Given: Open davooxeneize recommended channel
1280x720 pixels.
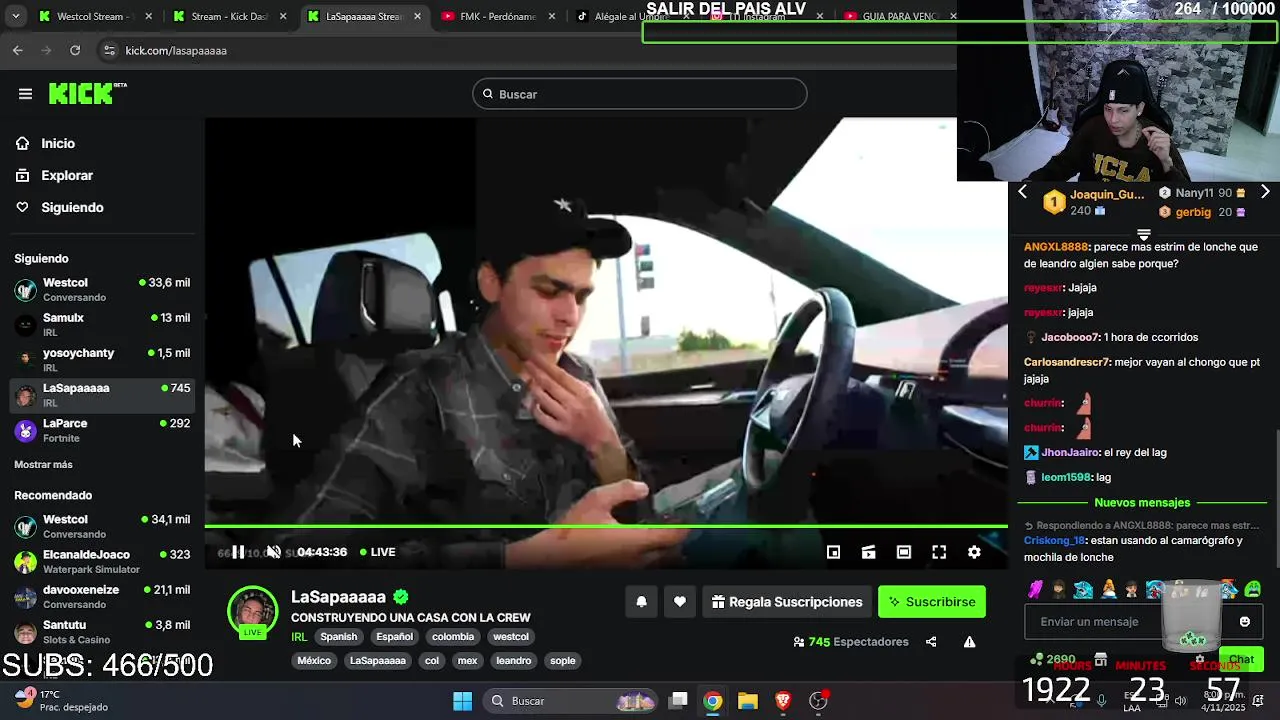Looking at the screenshot, I should [x=102, y=596].
